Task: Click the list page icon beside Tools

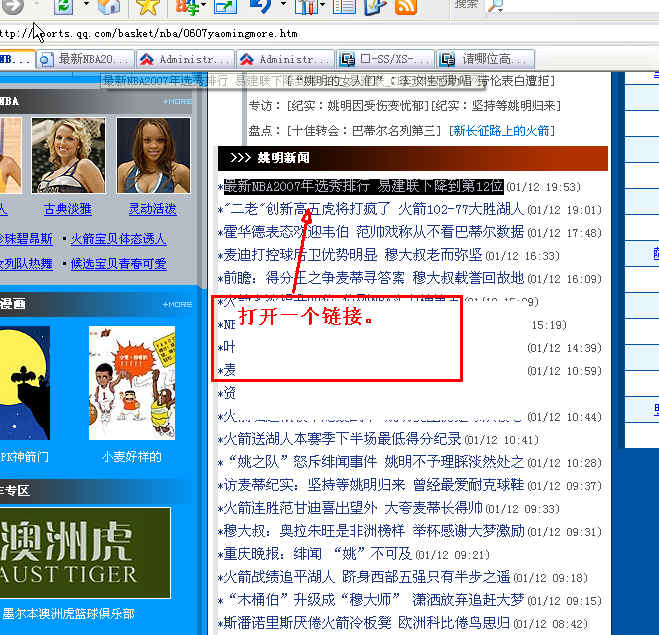Action: point(344,7)
